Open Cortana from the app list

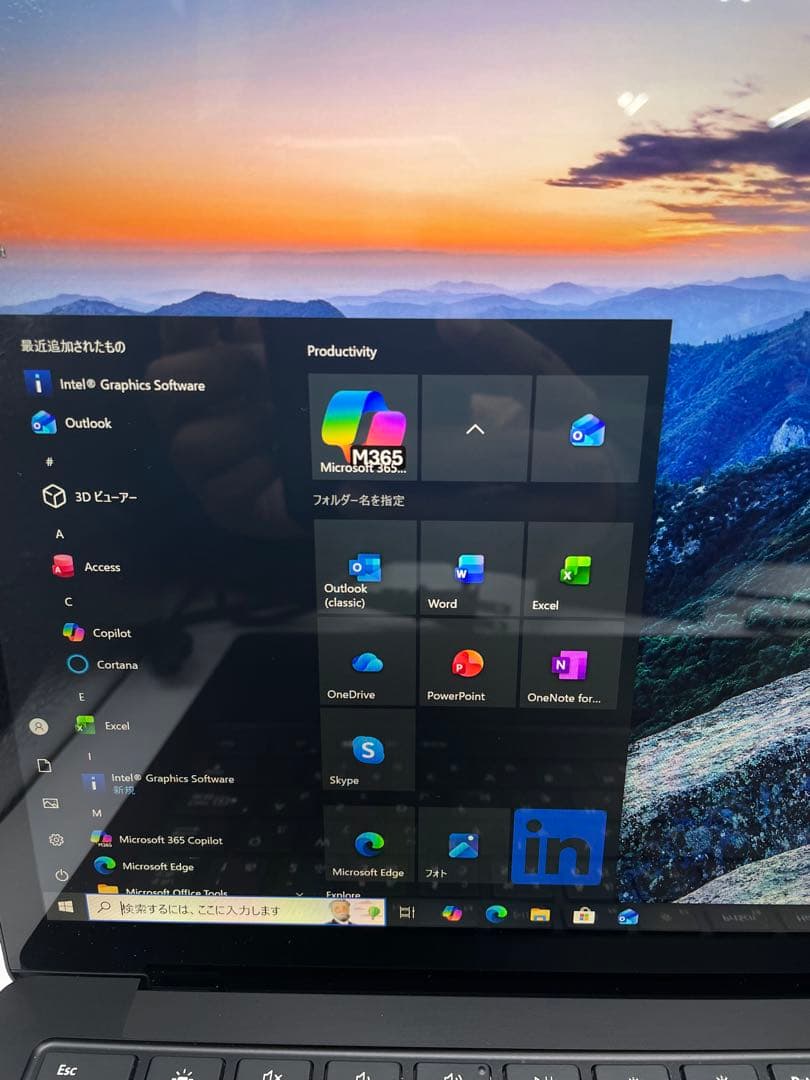[102, 664]
